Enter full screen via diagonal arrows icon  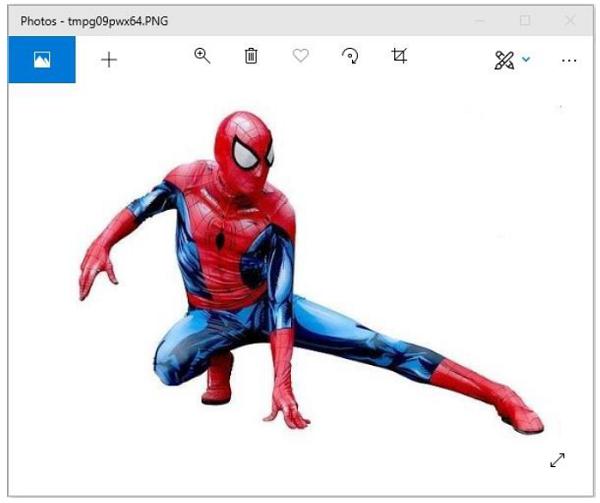coord(557,460)
